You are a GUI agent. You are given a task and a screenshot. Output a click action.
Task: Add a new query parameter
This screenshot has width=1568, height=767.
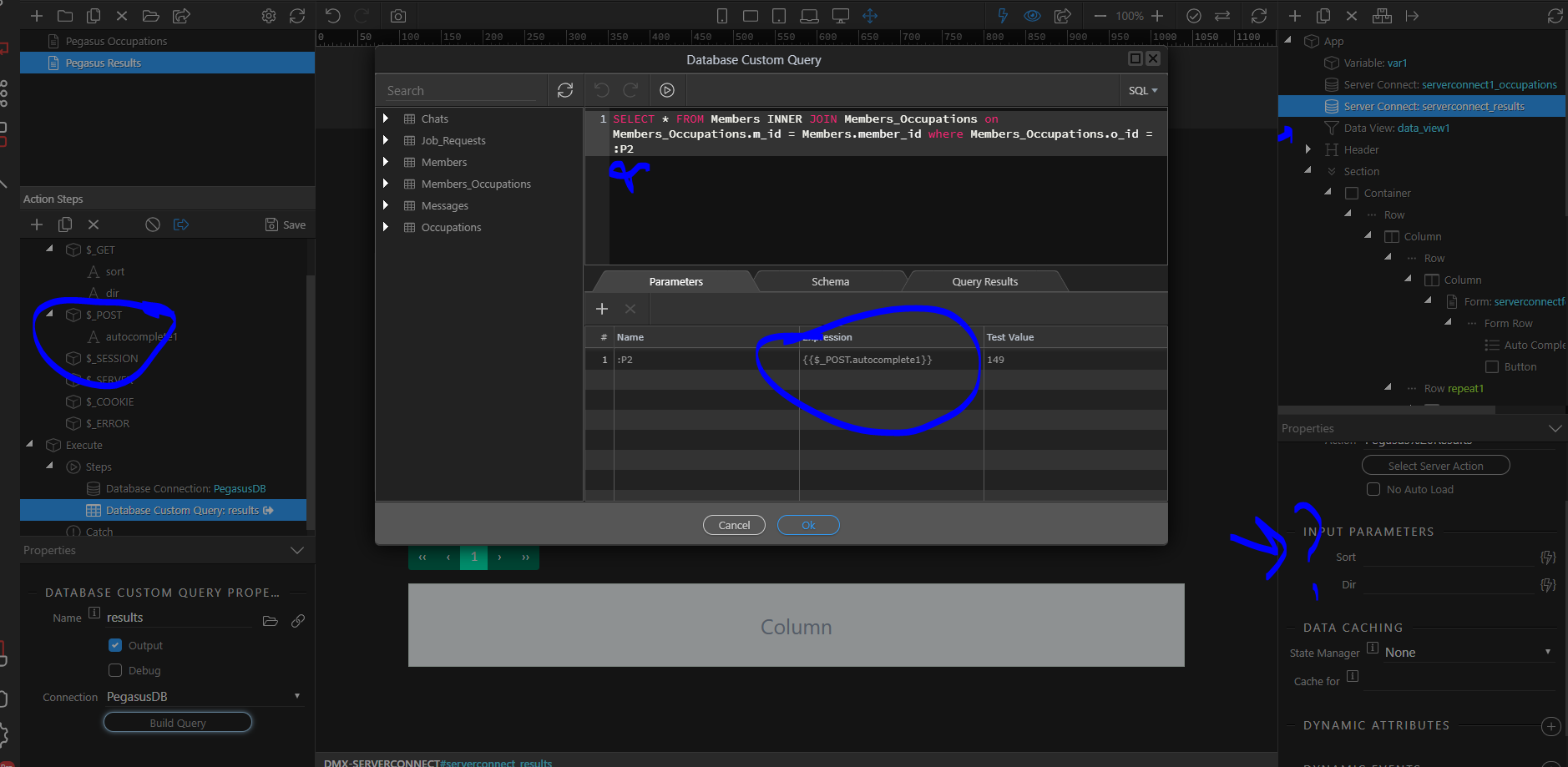pos(602,309)
